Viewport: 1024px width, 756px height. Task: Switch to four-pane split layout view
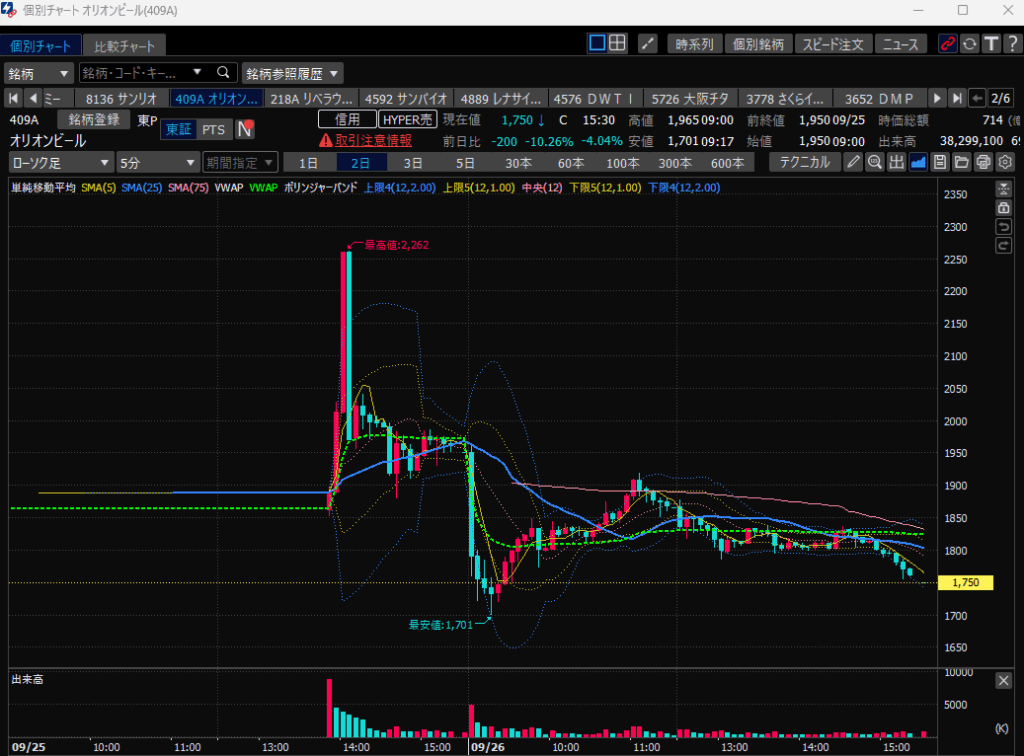pyautogui.click(x=618, y=43)
